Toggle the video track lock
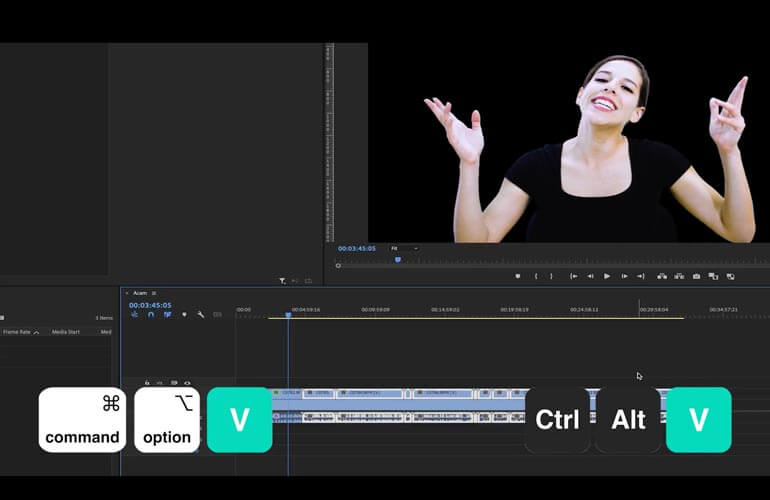The height and width of the screenshot is (500, 770). click(x=147, y=382)
